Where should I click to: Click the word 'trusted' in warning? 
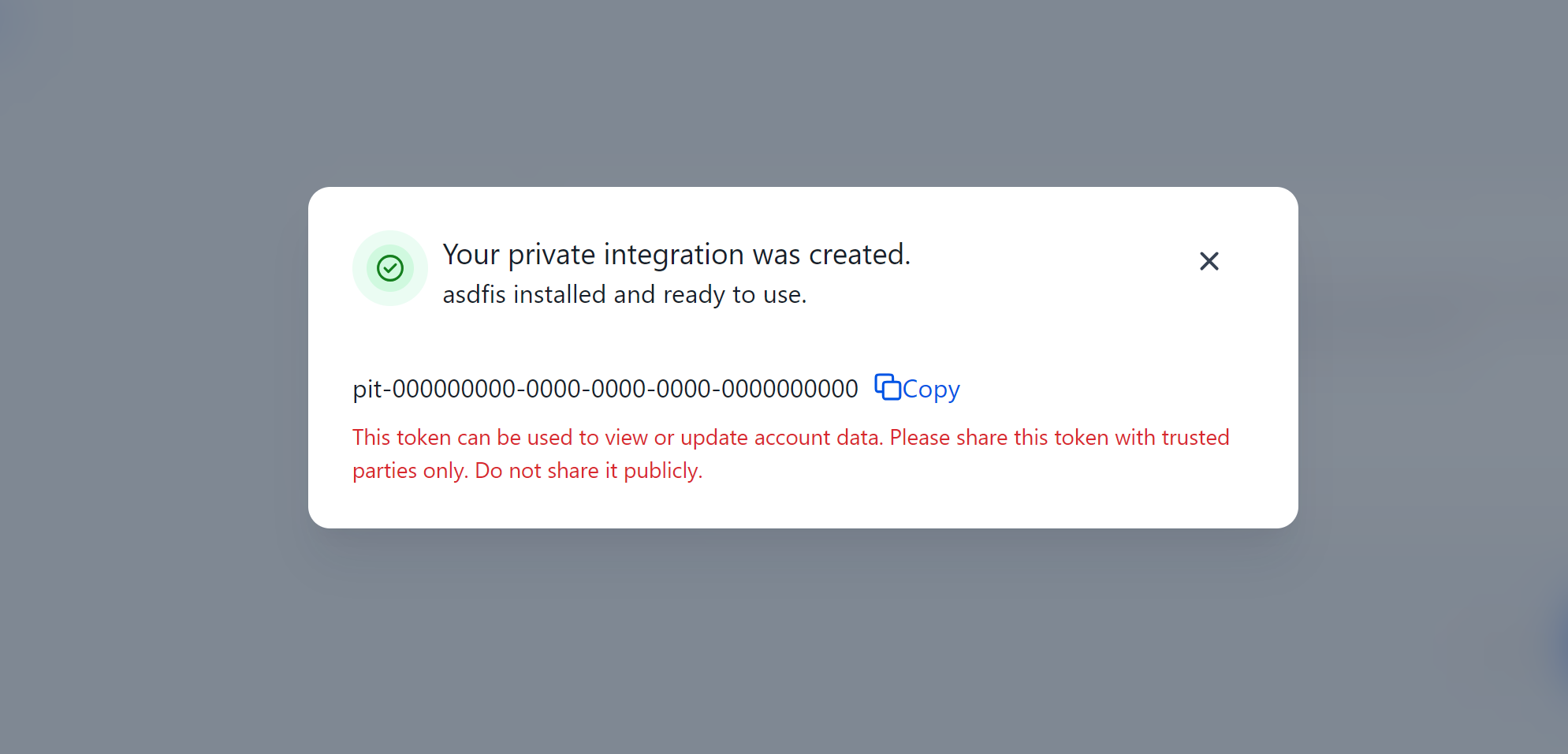tap(1195, 438)
